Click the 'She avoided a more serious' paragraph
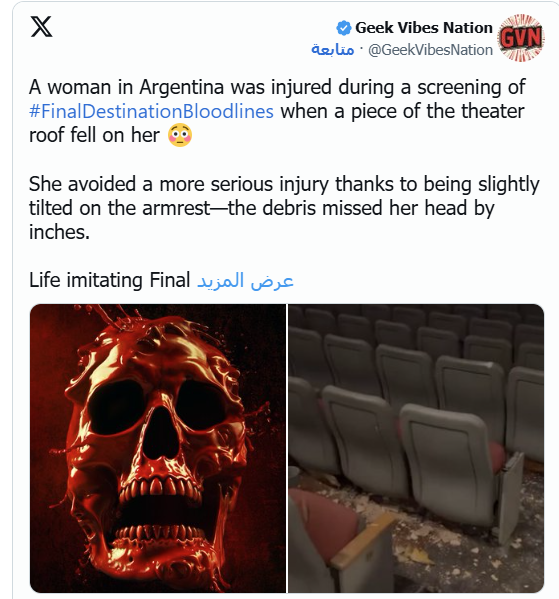 pos(284,208)
